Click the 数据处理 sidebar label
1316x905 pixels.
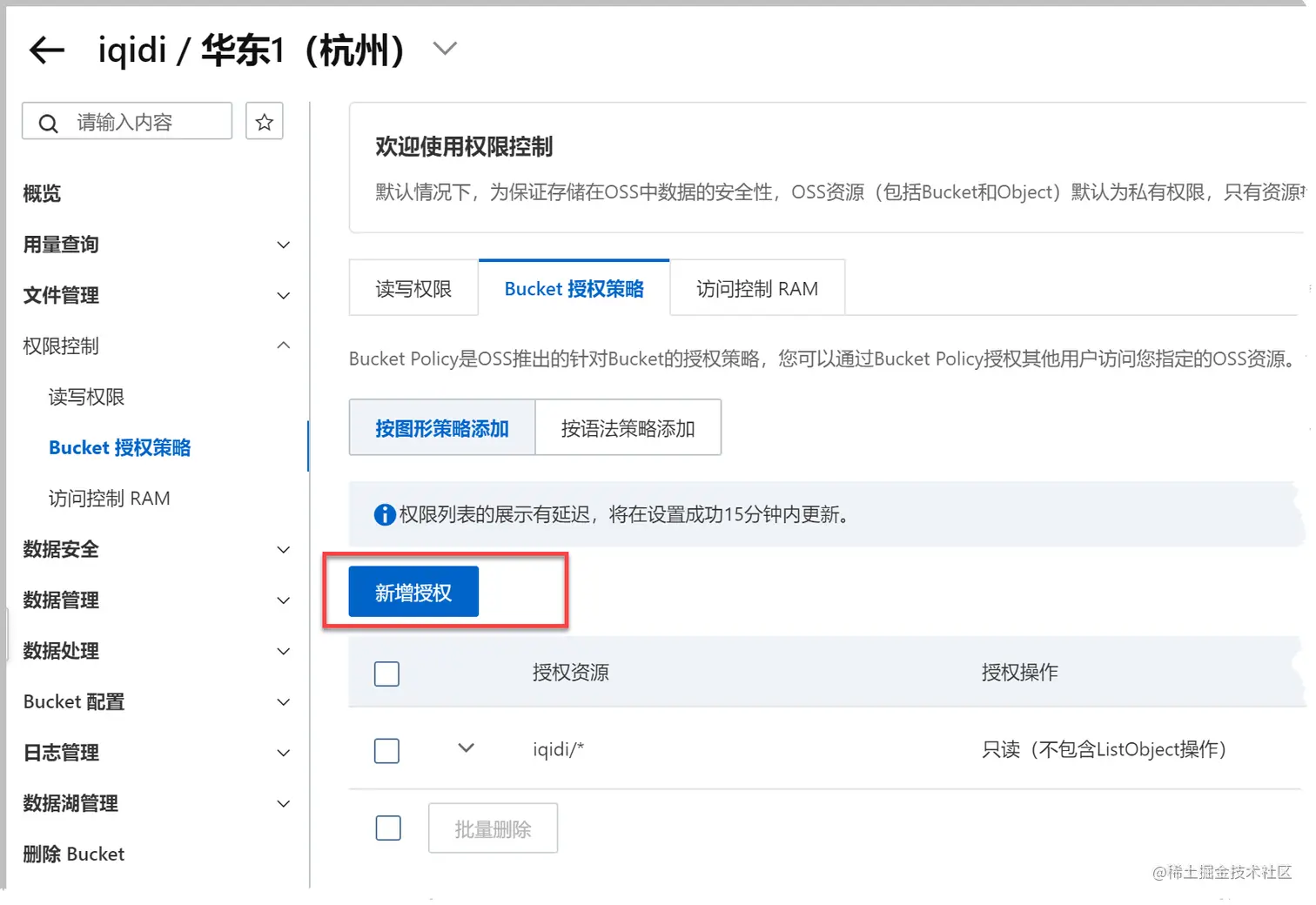pos(61,650)
